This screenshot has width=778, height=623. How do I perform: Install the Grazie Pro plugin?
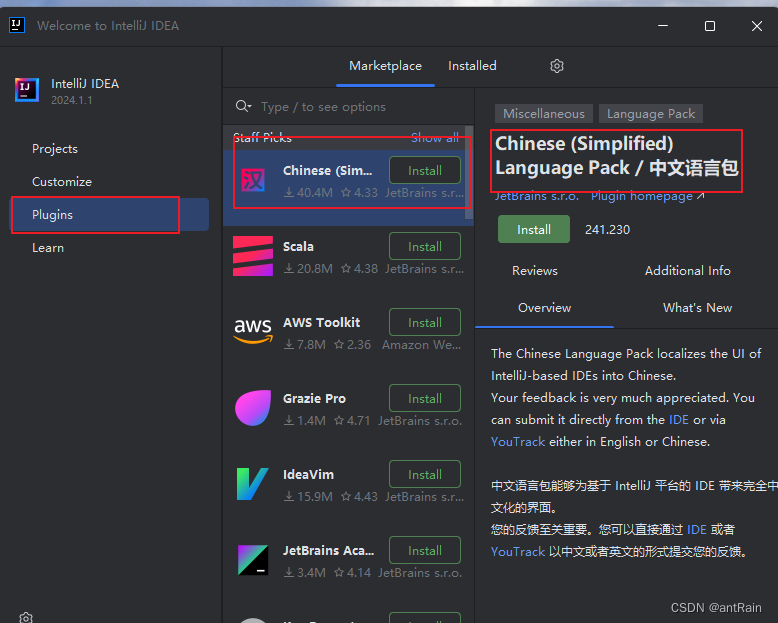pyautogui.click(x=425, y=398)
